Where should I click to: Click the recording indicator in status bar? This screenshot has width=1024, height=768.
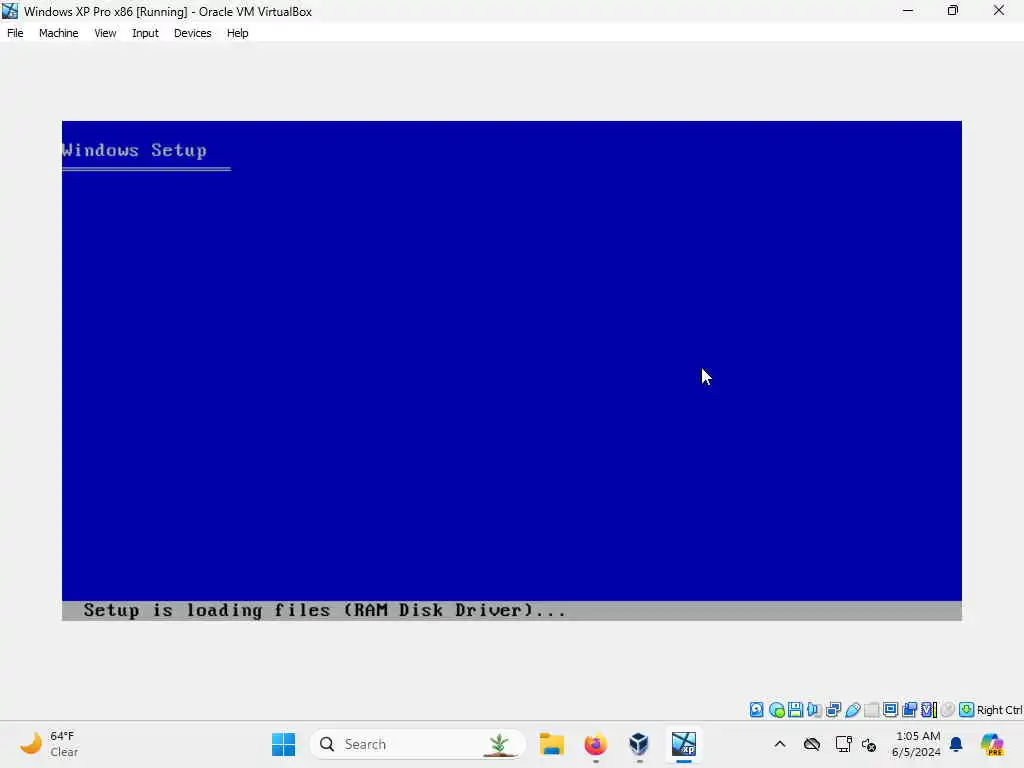(909, 710)
